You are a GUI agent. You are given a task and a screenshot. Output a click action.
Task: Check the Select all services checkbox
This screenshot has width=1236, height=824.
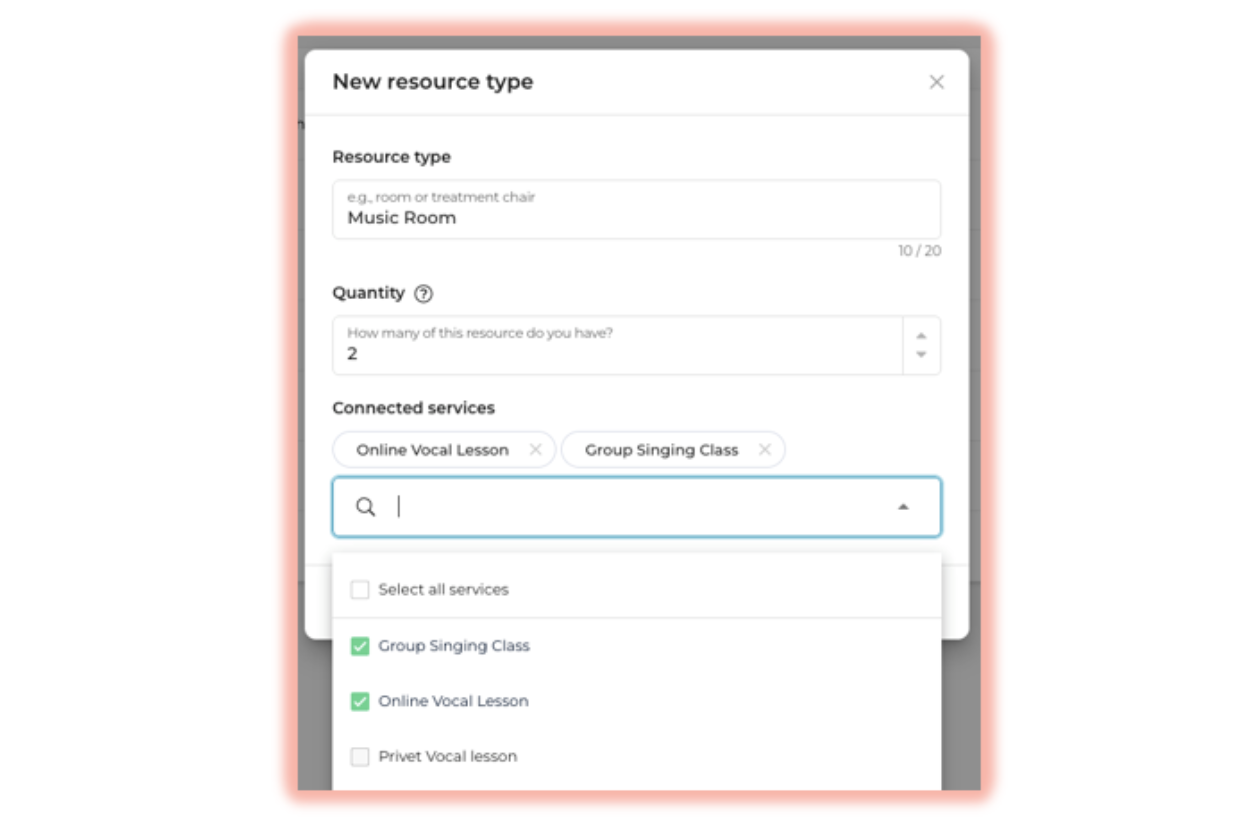point(360,590)
